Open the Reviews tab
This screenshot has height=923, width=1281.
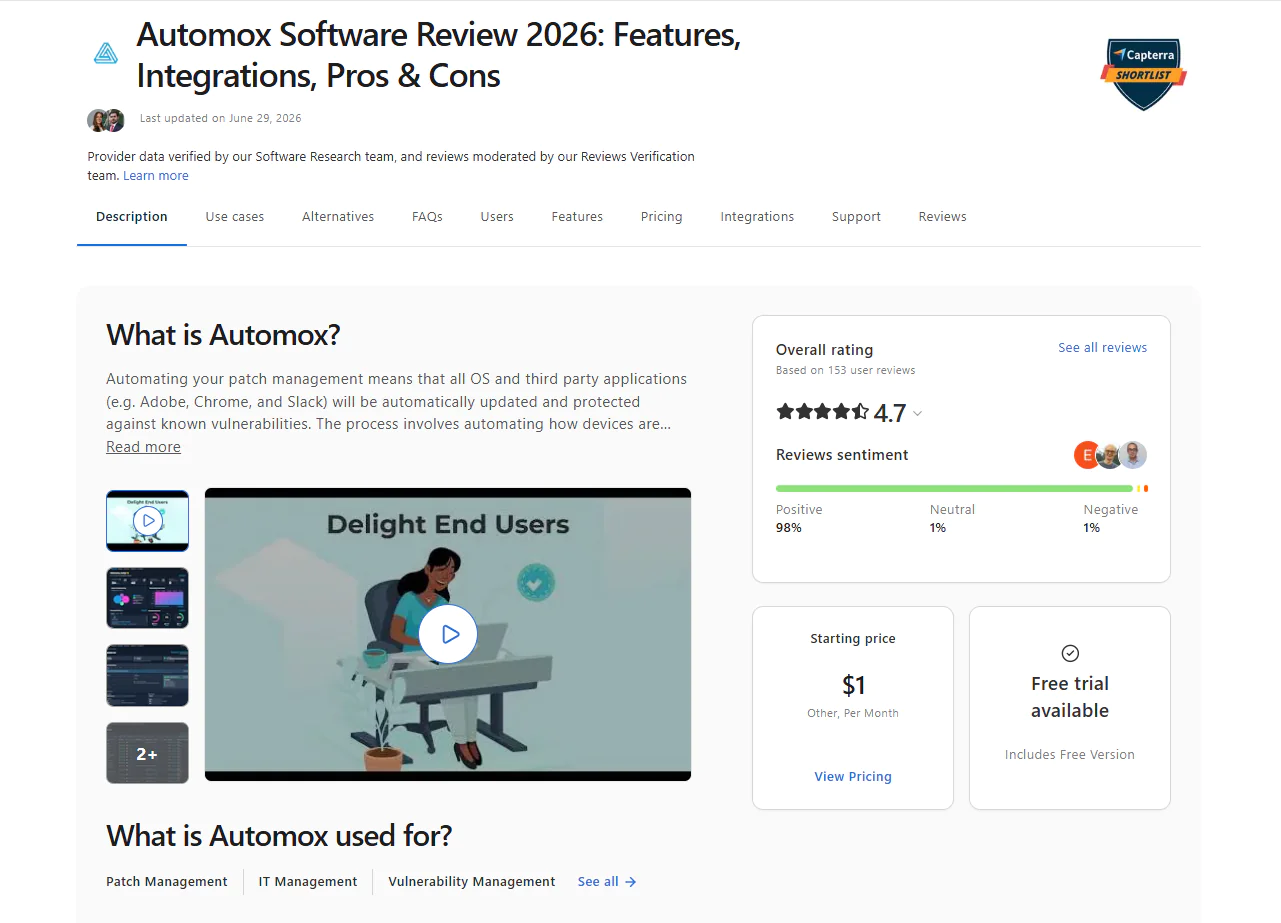coord(943,217)
